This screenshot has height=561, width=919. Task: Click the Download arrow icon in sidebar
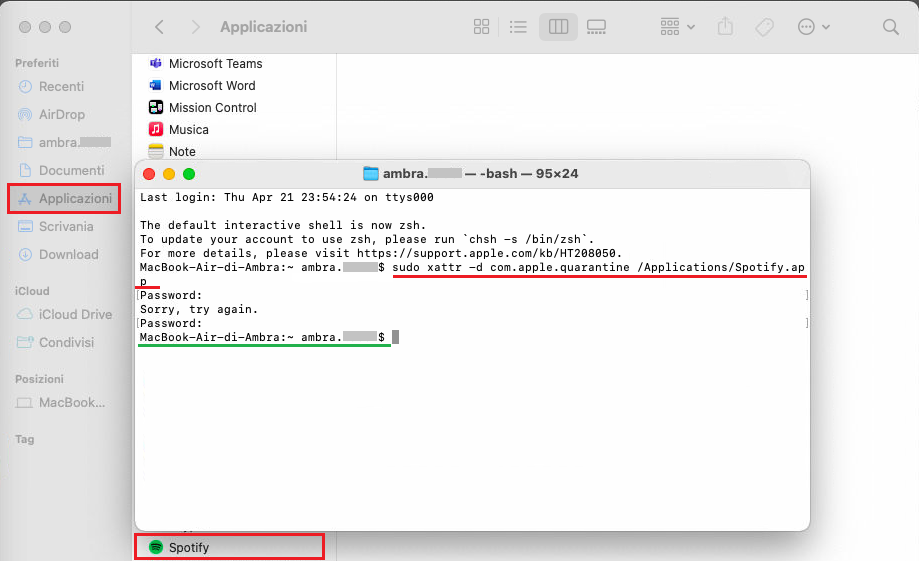[x=25, y=255]
